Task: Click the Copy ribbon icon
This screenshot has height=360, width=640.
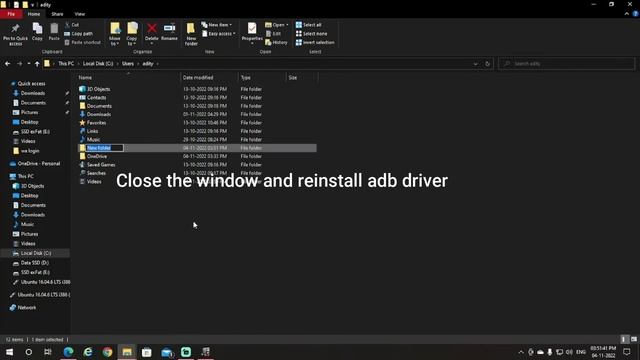Action: click(37, 29)
